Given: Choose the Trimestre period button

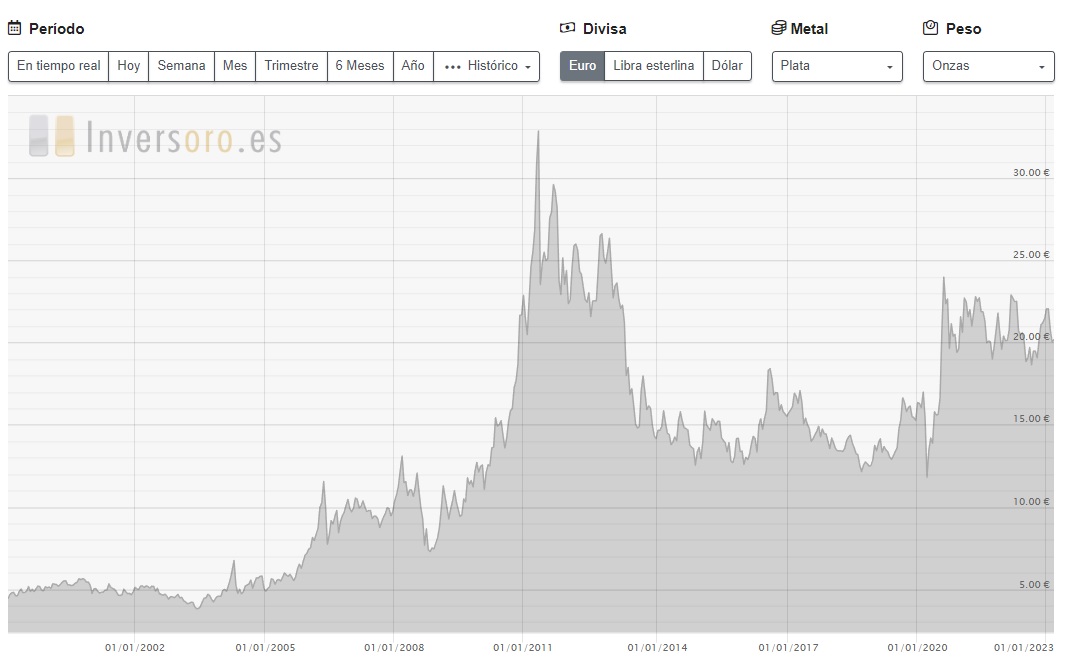Looking at the screenshot, I should 291,66.
